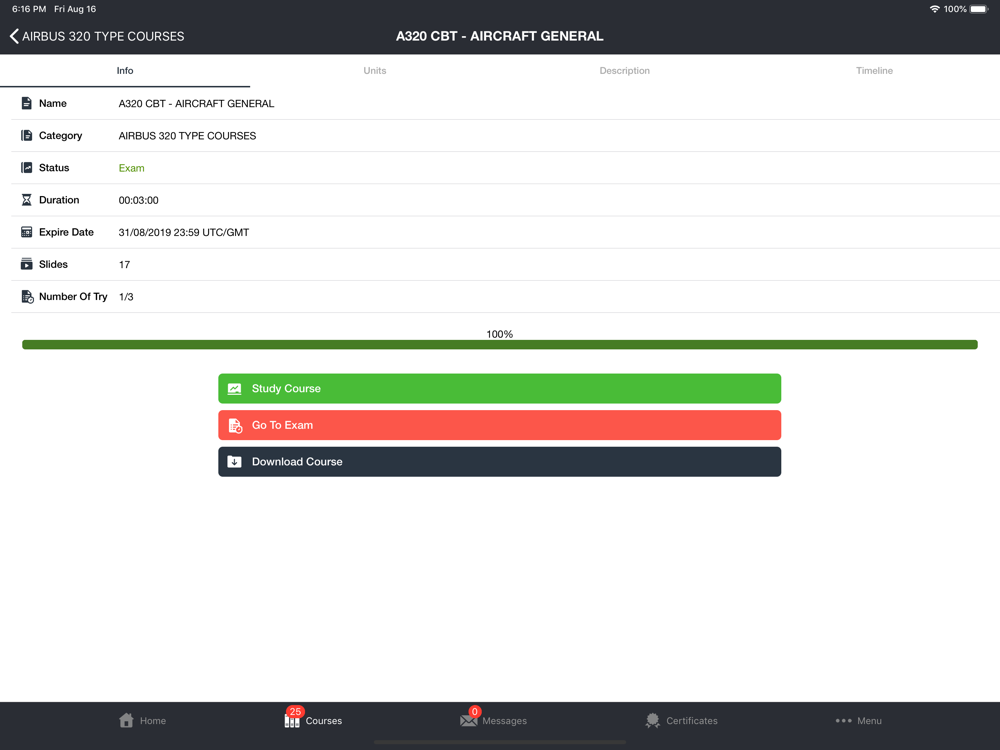This screenshot has width=1000, height=750.
Task: Click the Number Of Try icon
Action: pyautogui.click(x=27, y=297)
